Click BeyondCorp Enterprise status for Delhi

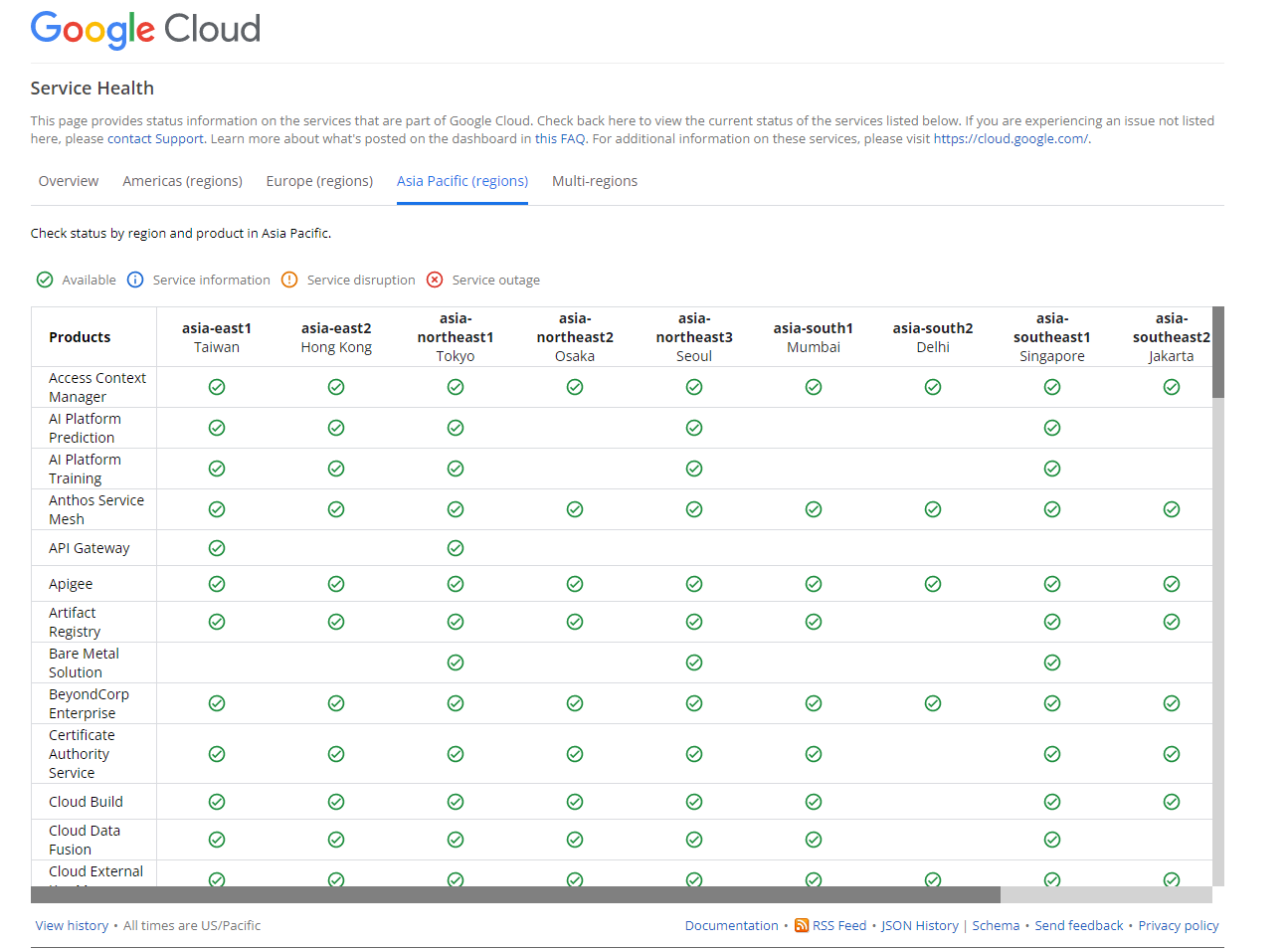[933, 703]
